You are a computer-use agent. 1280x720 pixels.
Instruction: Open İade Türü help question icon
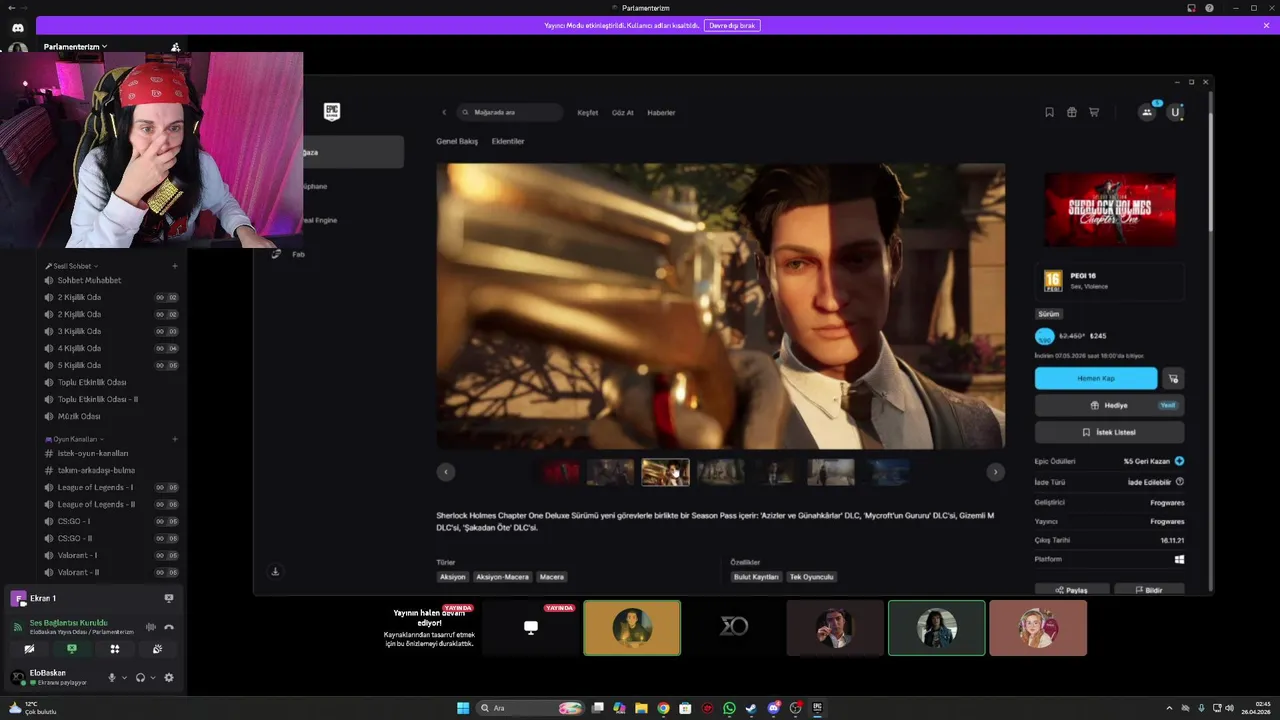pos(1180,481)
